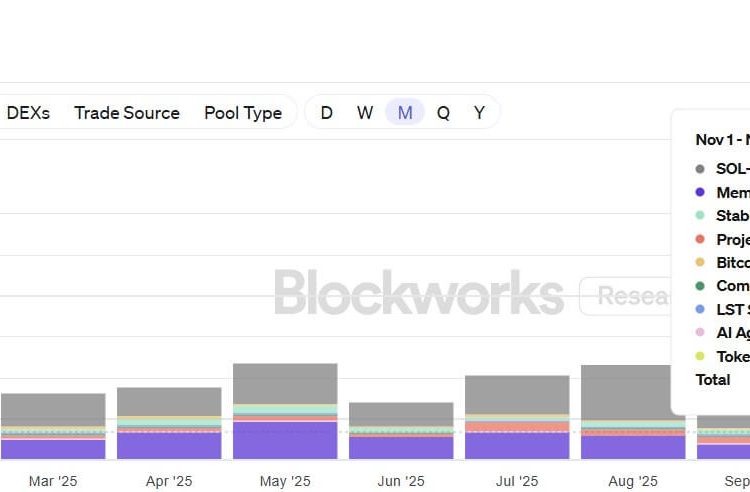Pick the yearly (Y) interval

(x=479, y=113)
